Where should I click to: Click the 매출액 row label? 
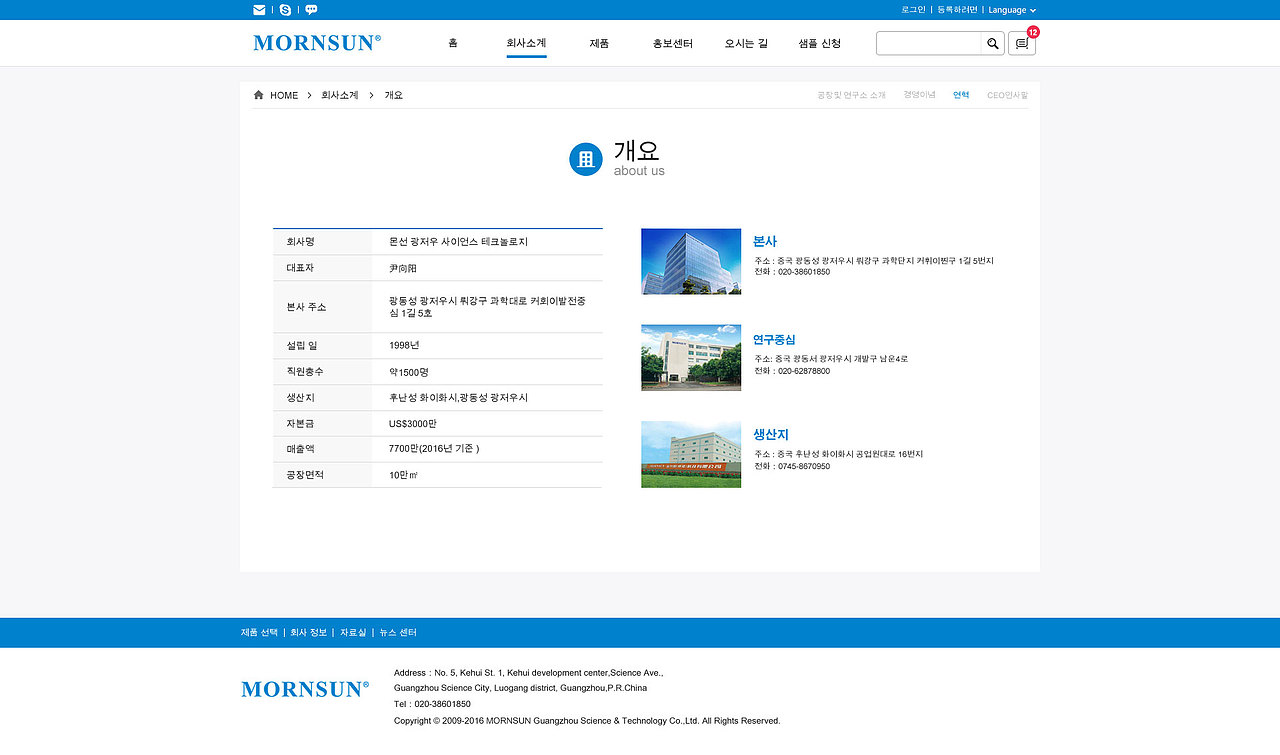point(300,450)
